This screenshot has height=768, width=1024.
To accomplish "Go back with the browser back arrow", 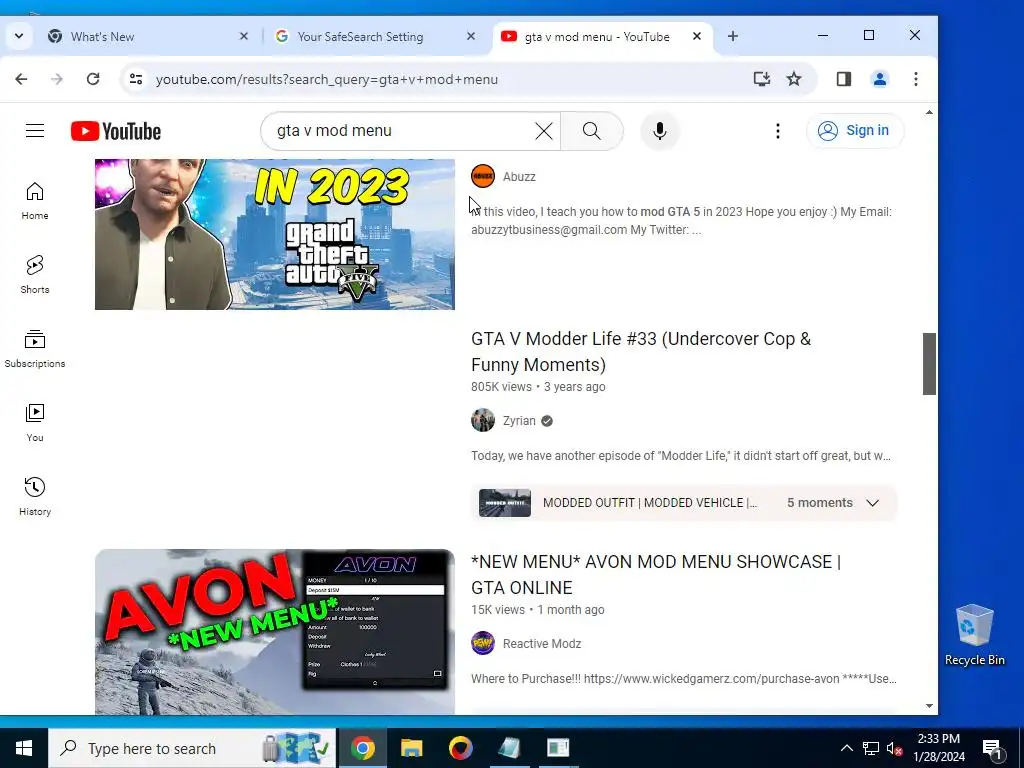I will 22,79.
